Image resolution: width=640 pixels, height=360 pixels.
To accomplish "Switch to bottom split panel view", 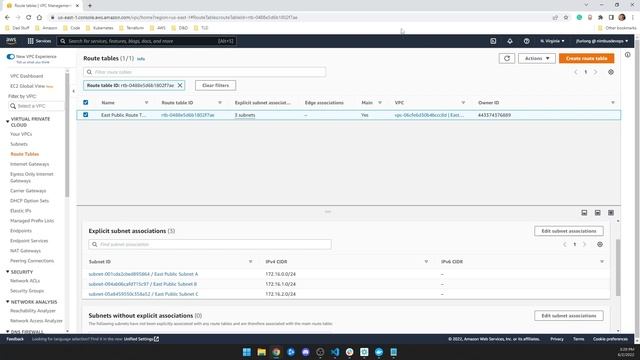I will click(584, 213).
